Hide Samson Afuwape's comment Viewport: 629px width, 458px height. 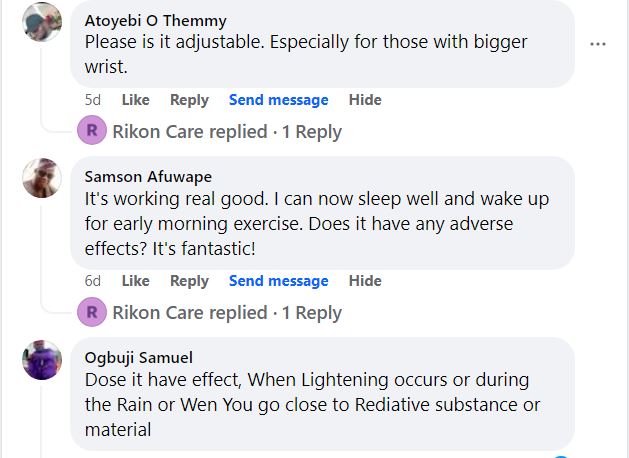(365, 281)
